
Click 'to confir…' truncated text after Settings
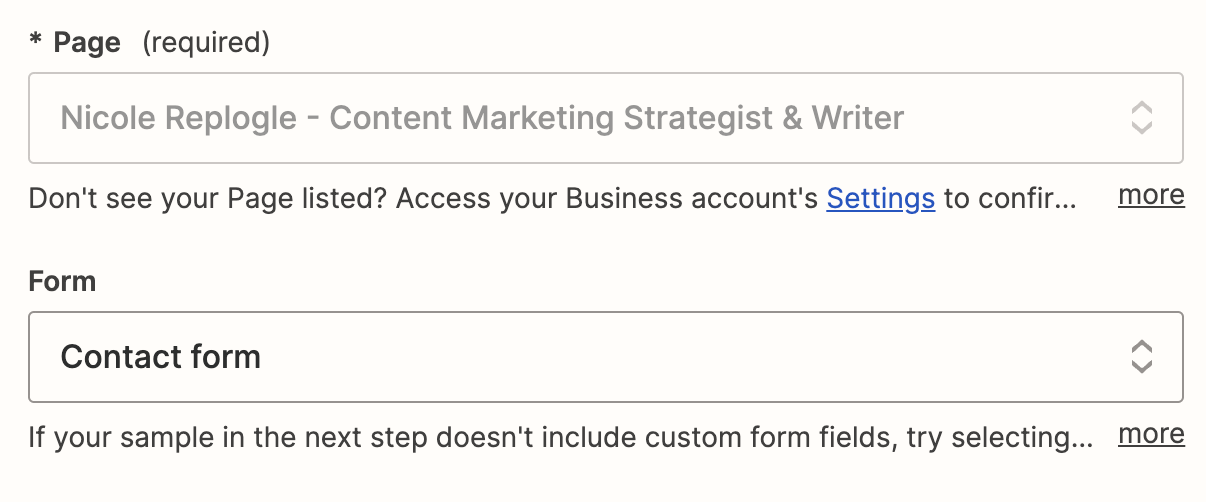[x=1010, y=198]
